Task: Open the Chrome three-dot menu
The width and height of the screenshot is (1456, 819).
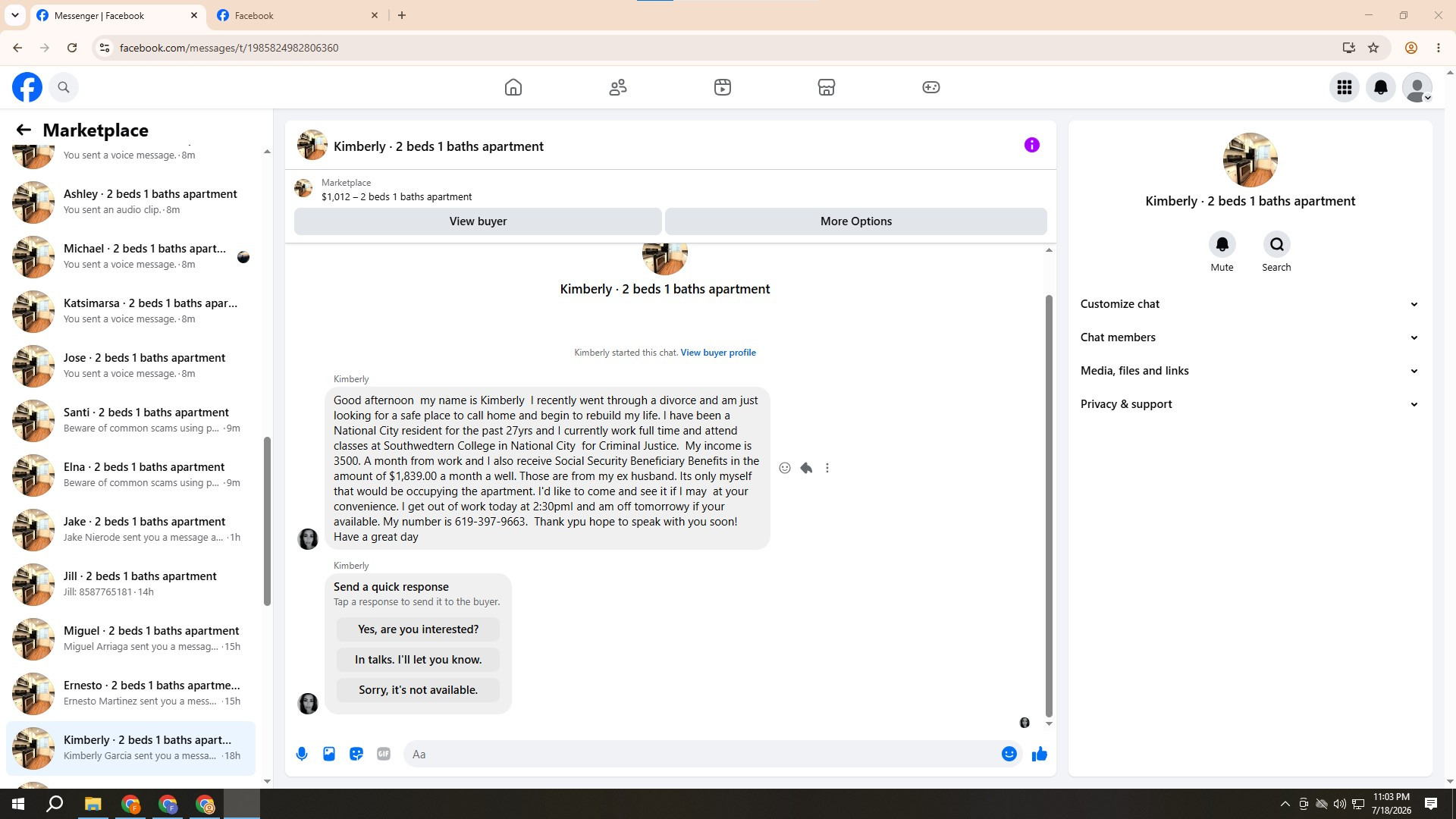Action: pyautogui.click(x=1439, y=48)
